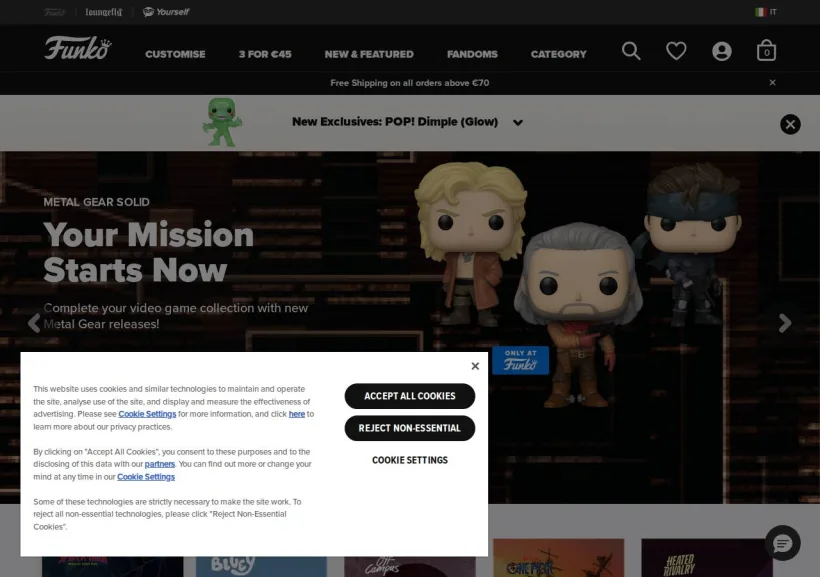Open the live chat bubble icon
820x577 pixels.
[783, 544]
